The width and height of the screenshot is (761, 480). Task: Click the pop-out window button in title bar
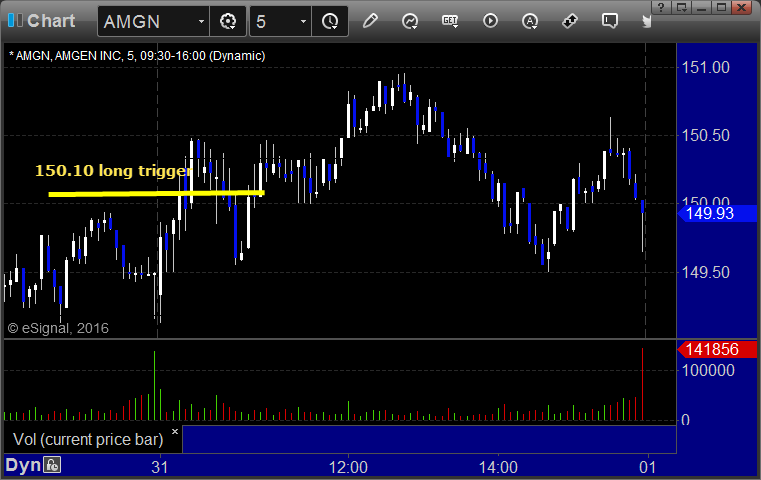(x=681, y=7)
